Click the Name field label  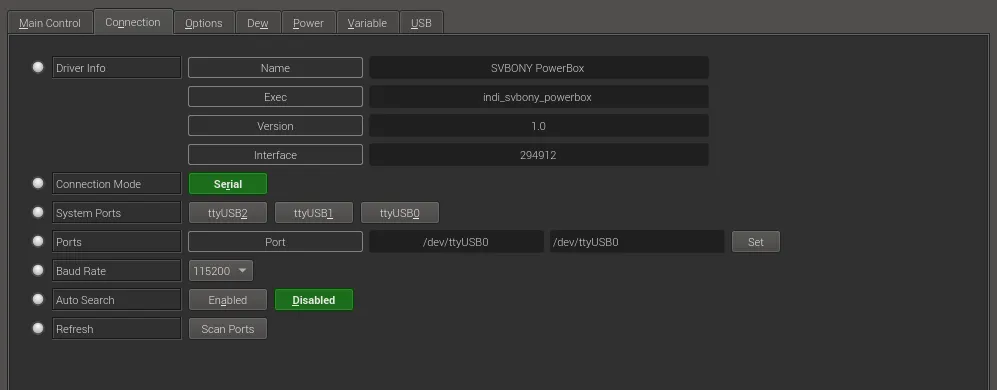[275, 67]
